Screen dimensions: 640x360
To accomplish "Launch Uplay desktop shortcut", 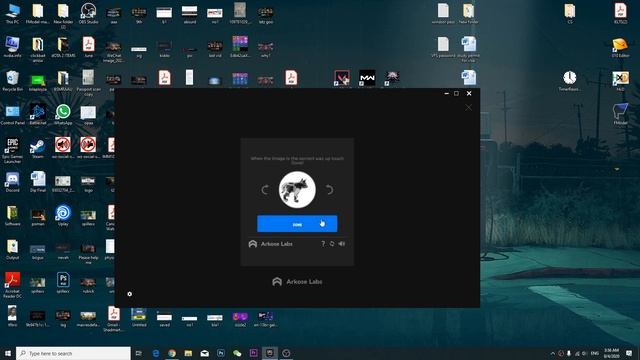I will (x=63, y=216).
